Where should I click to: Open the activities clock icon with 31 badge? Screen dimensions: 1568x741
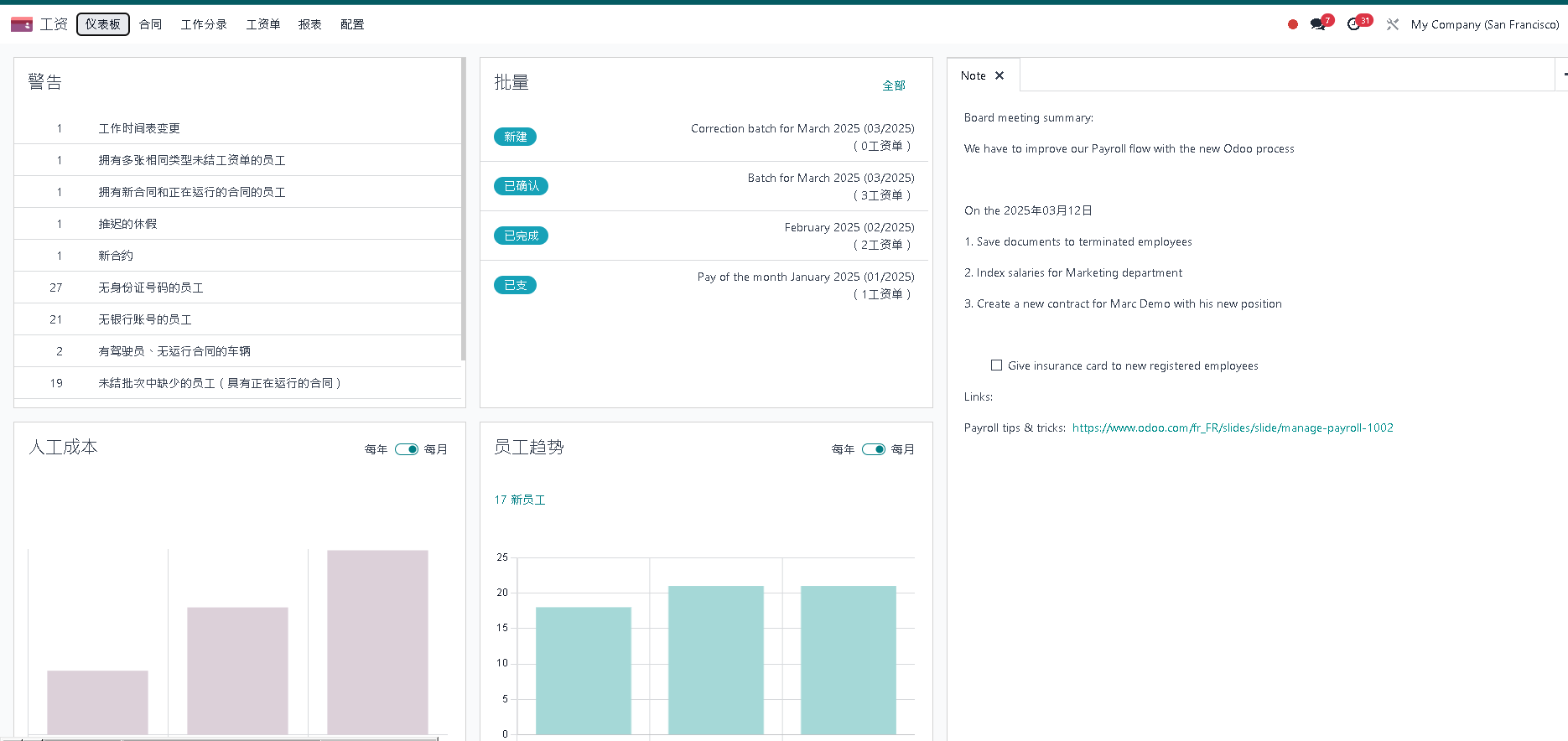pyautogui.click(x=1353, y=24)
